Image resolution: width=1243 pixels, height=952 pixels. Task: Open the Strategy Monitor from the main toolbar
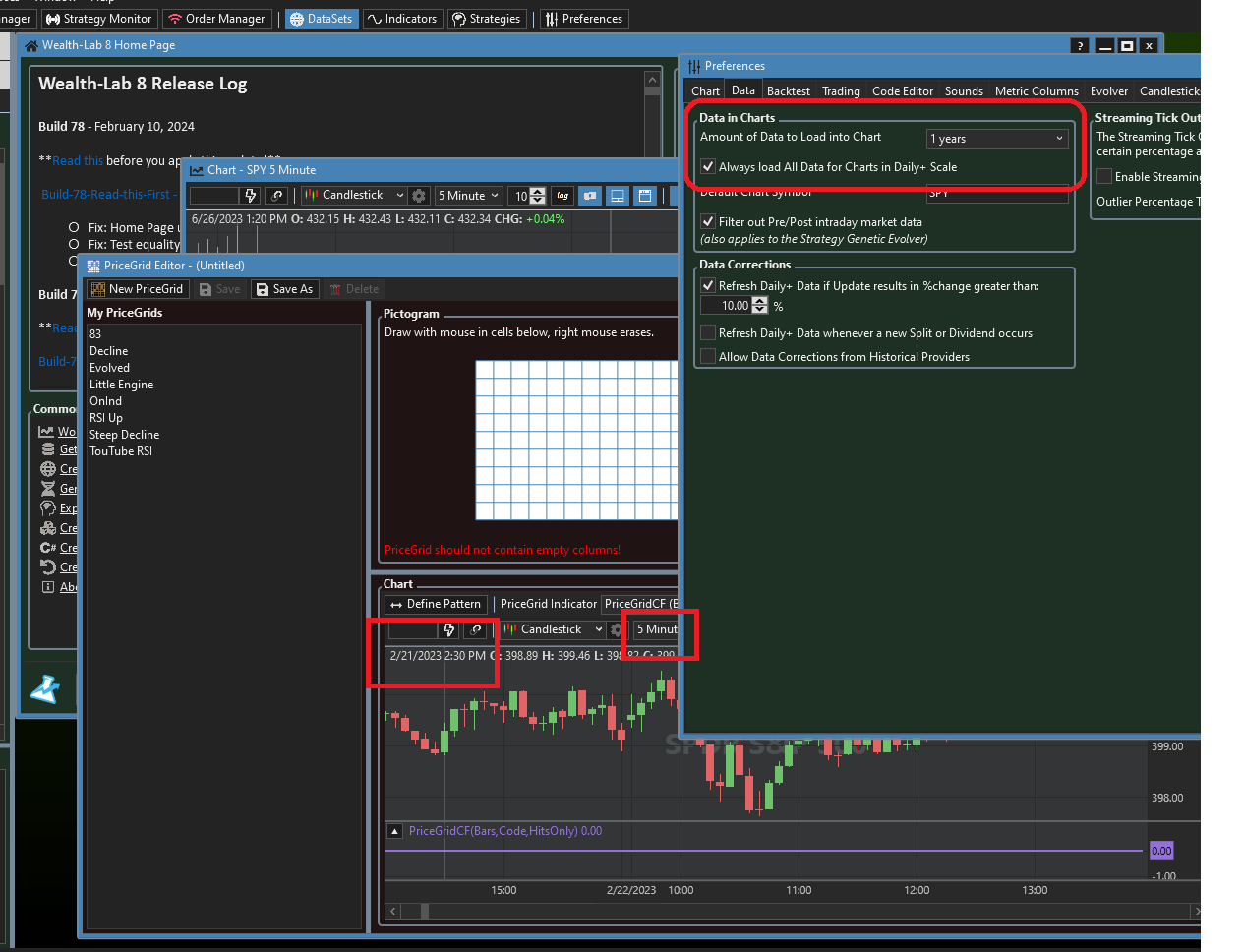coord(99,19)
